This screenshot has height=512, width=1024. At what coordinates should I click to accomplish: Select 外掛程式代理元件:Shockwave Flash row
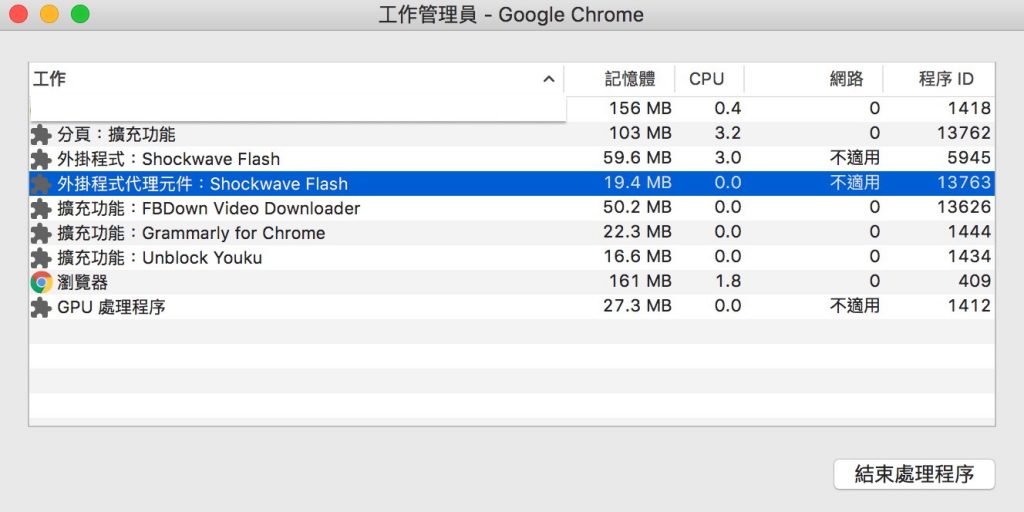(512, 184)
